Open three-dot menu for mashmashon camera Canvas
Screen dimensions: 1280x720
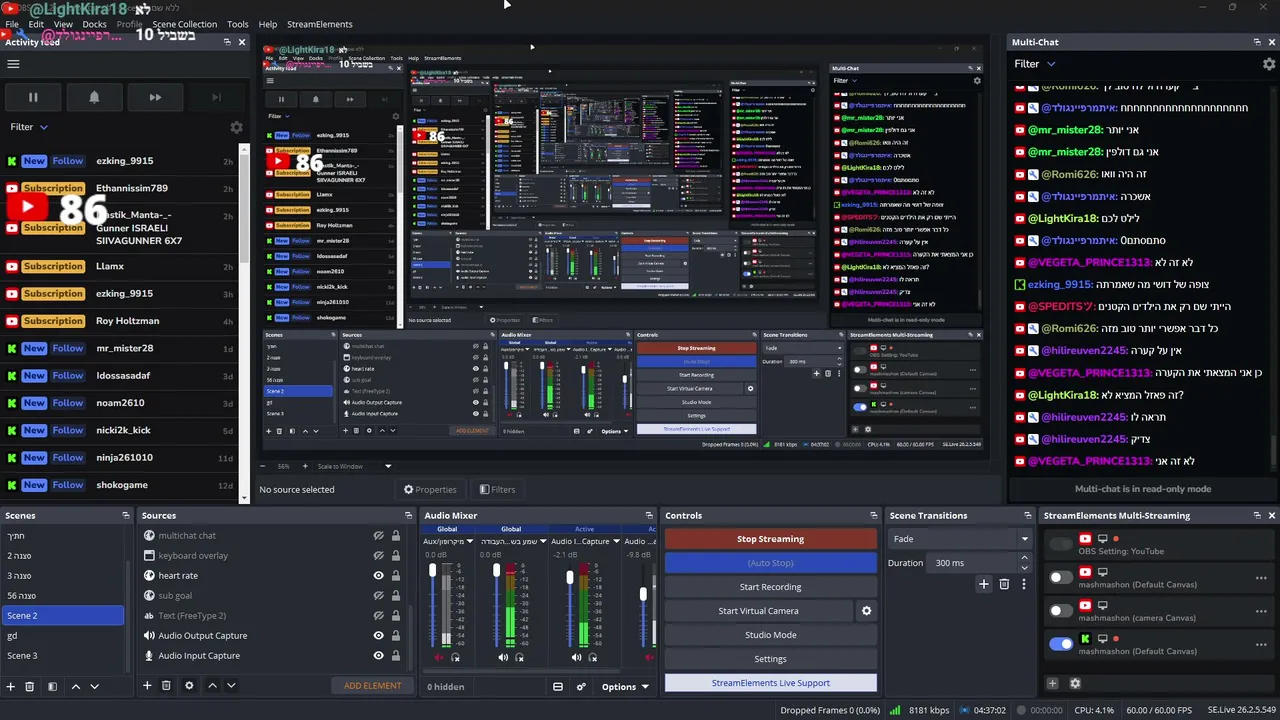tap(1261, 611)
